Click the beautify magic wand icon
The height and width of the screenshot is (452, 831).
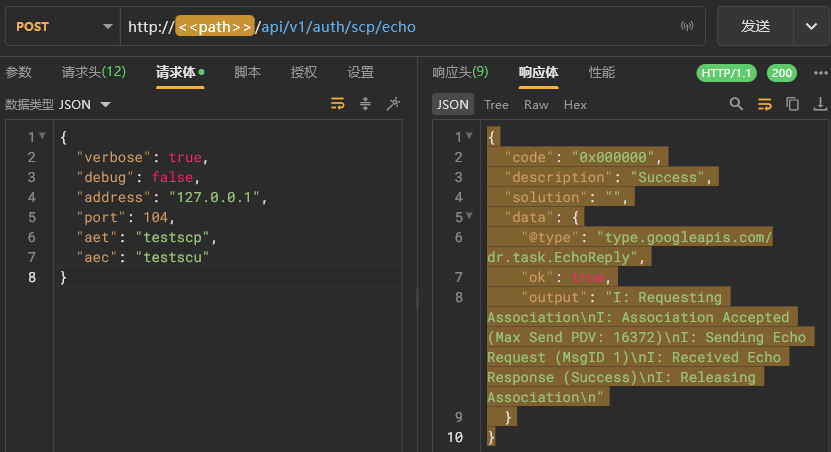coord(393,104)
